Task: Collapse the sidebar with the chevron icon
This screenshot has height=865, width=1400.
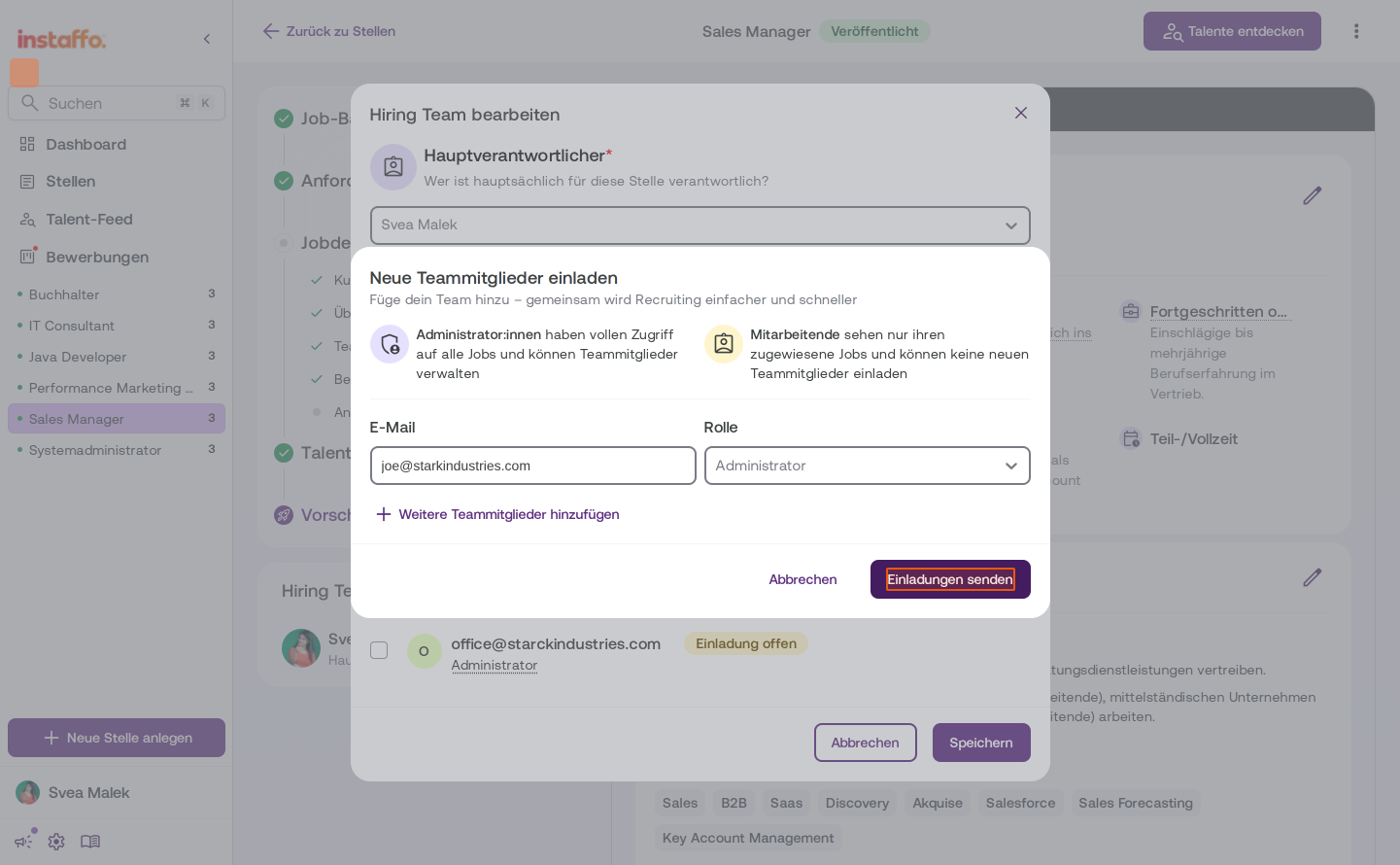Action: coord(207,39)
